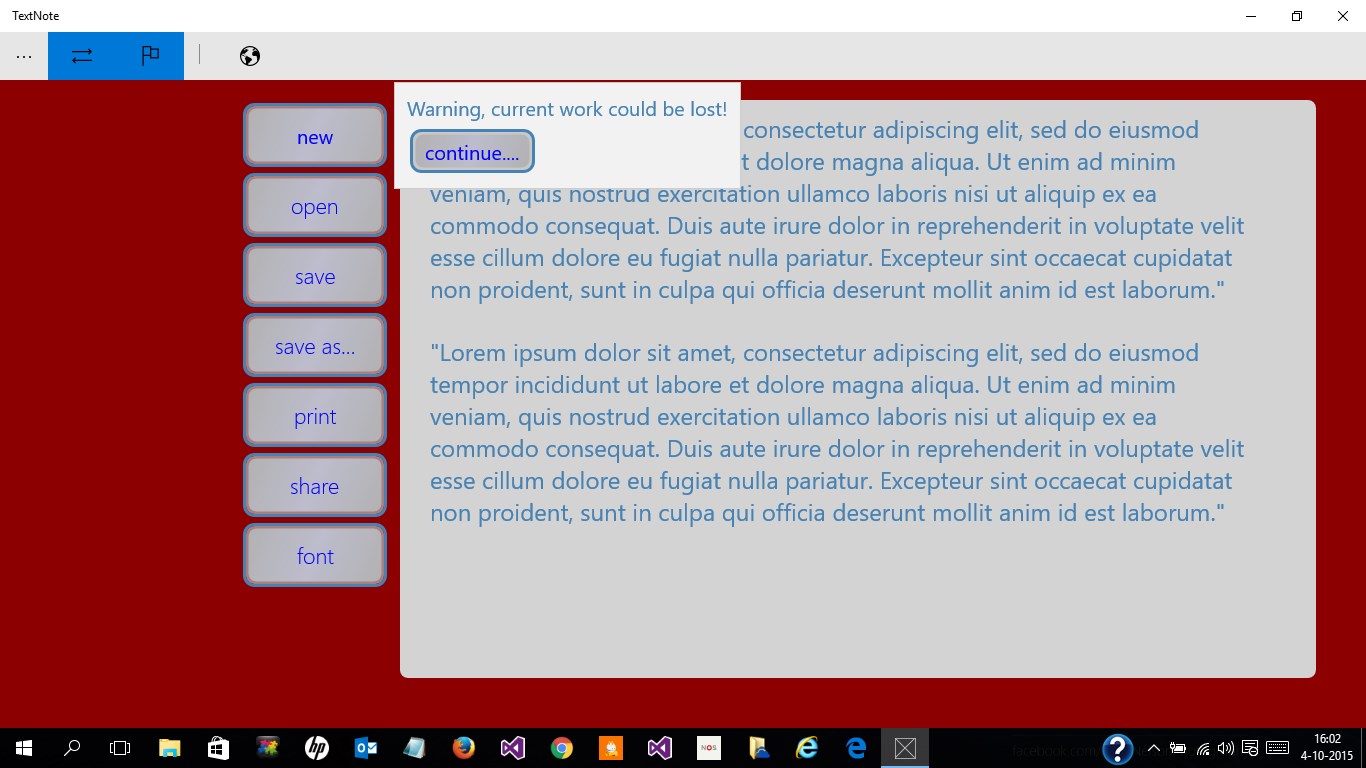Share the note using the share button
This screenshot has width=1366, height=768.
click(x=314, y=486)
